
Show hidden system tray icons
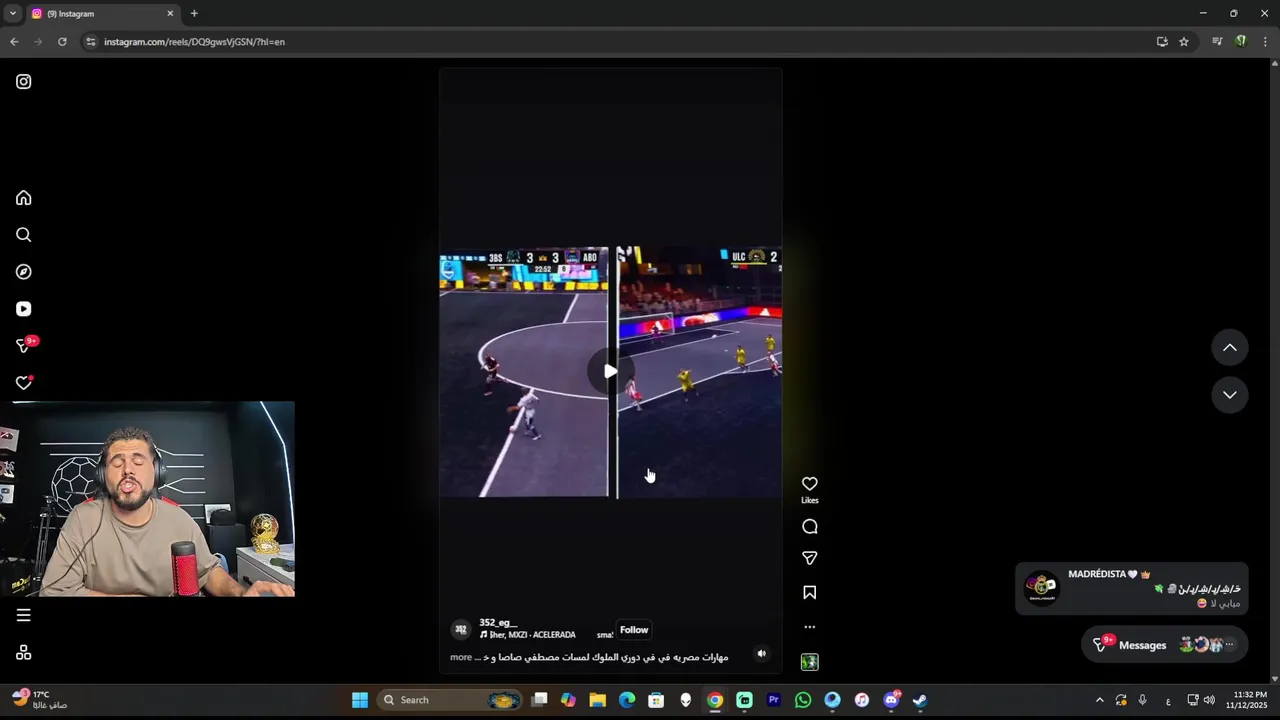click(x=1100, y=700)
